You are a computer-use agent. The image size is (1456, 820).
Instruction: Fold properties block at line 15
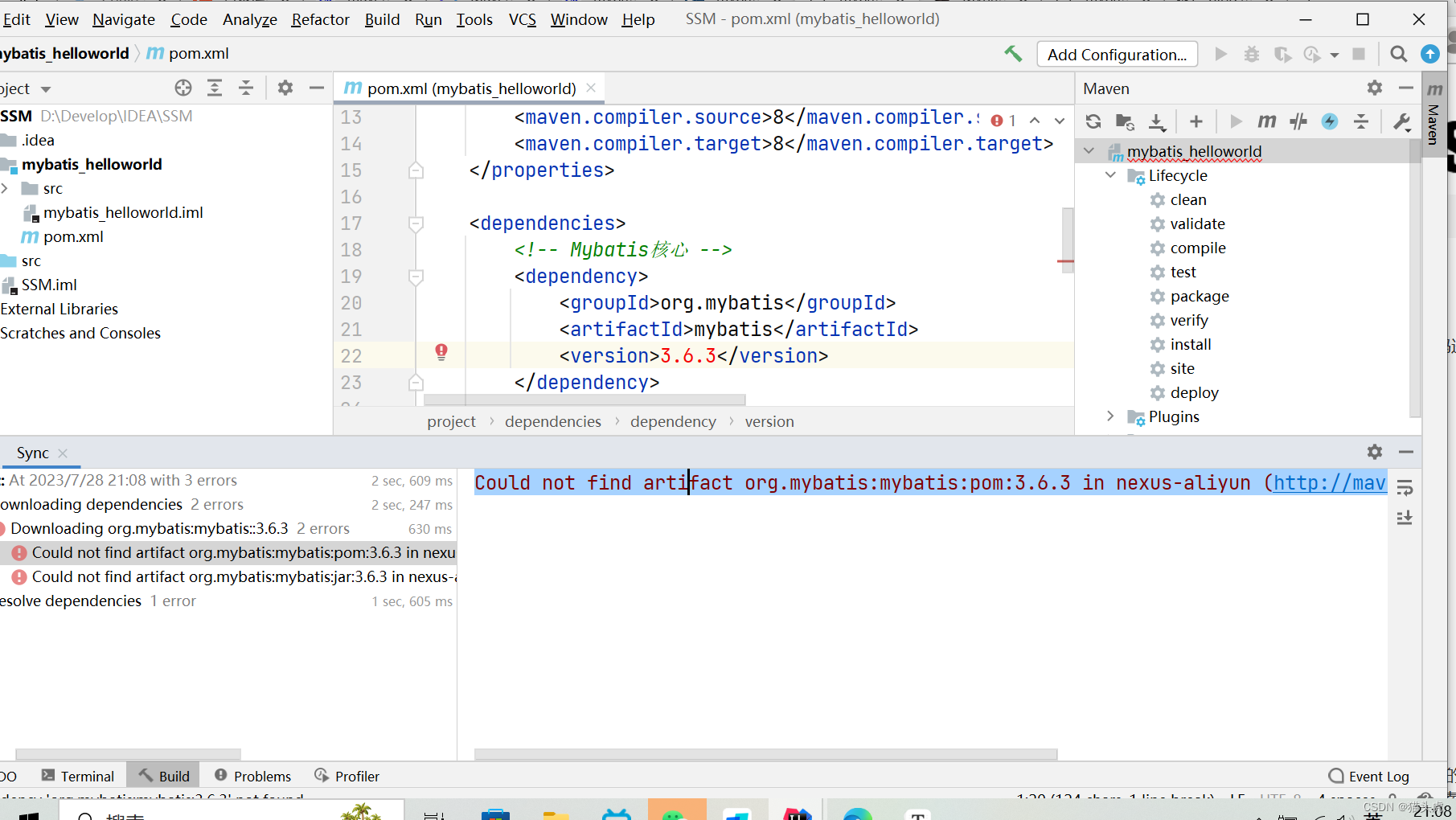416,170
